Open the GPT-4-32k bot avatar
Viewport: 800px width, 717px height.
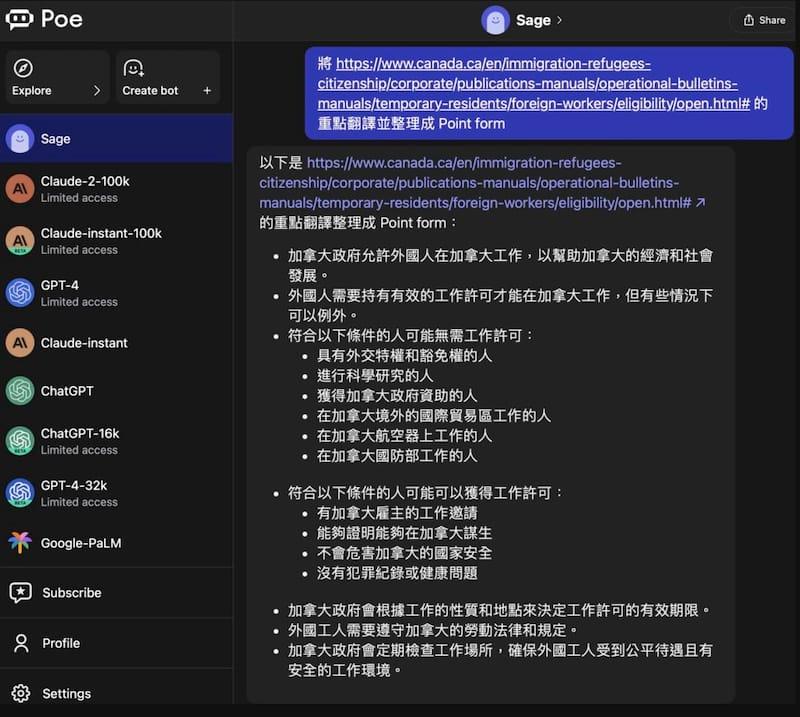click(x=20, y=493)
